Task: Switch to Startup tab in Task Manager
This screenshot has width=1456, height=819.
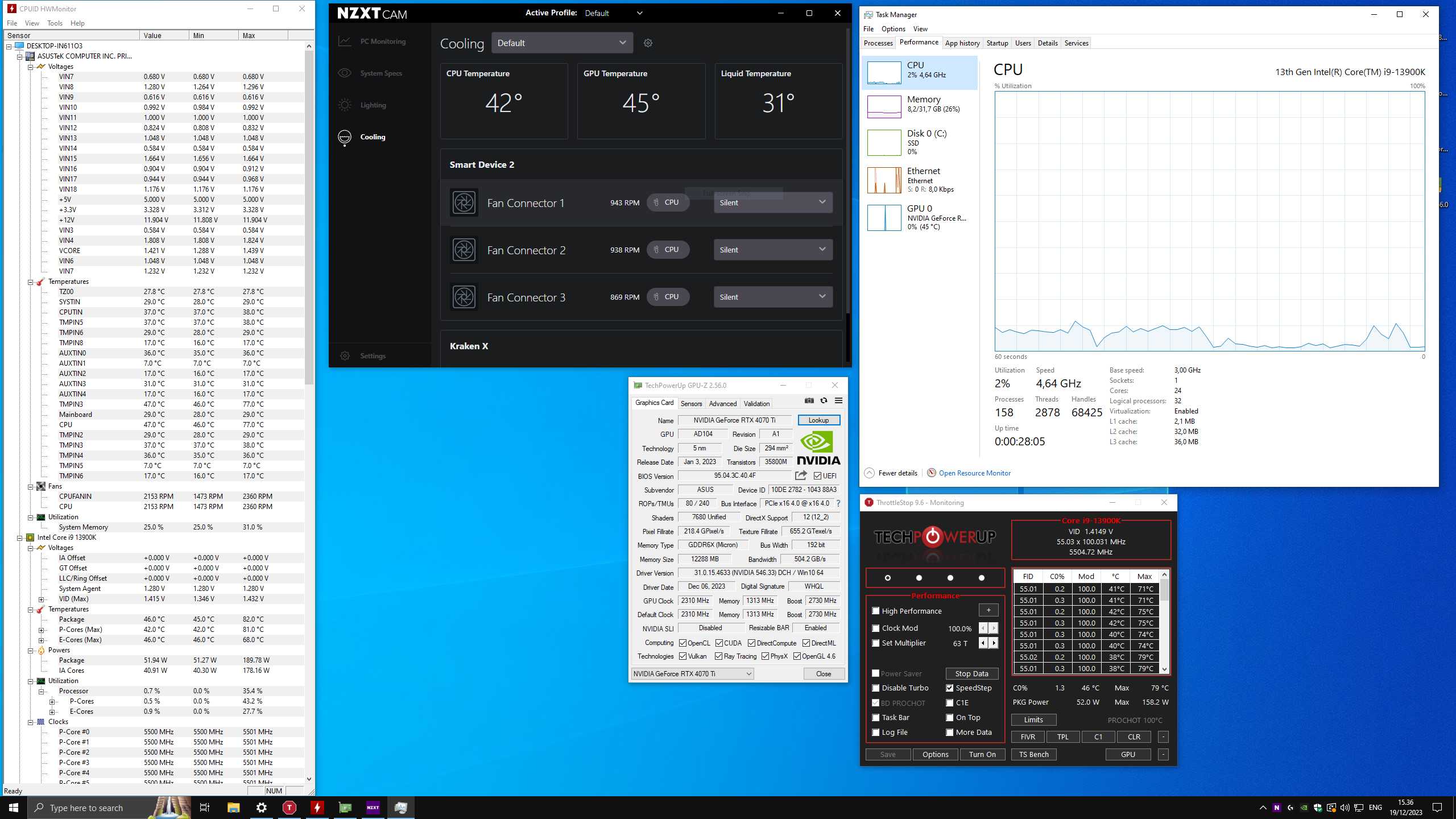Action: pos(997,43)
